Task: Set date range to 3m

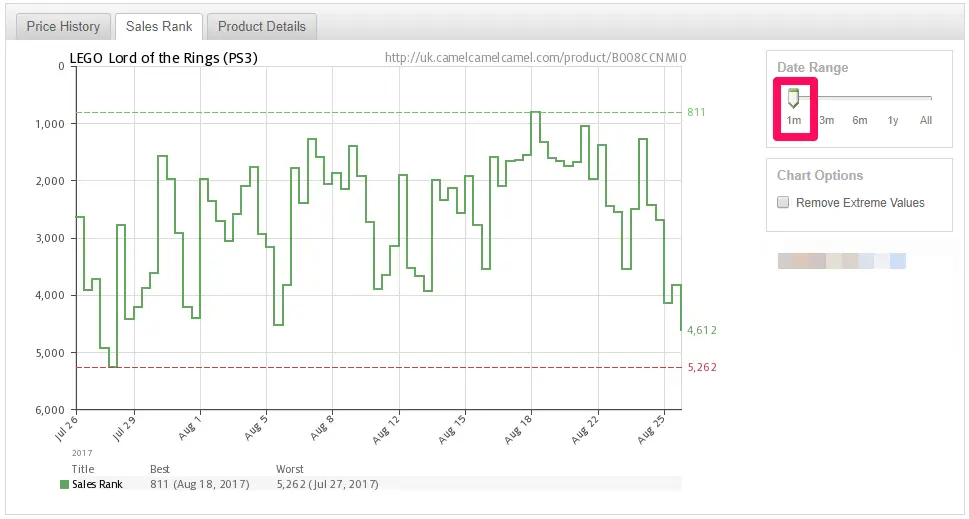Action: click(x=826, y=120)
